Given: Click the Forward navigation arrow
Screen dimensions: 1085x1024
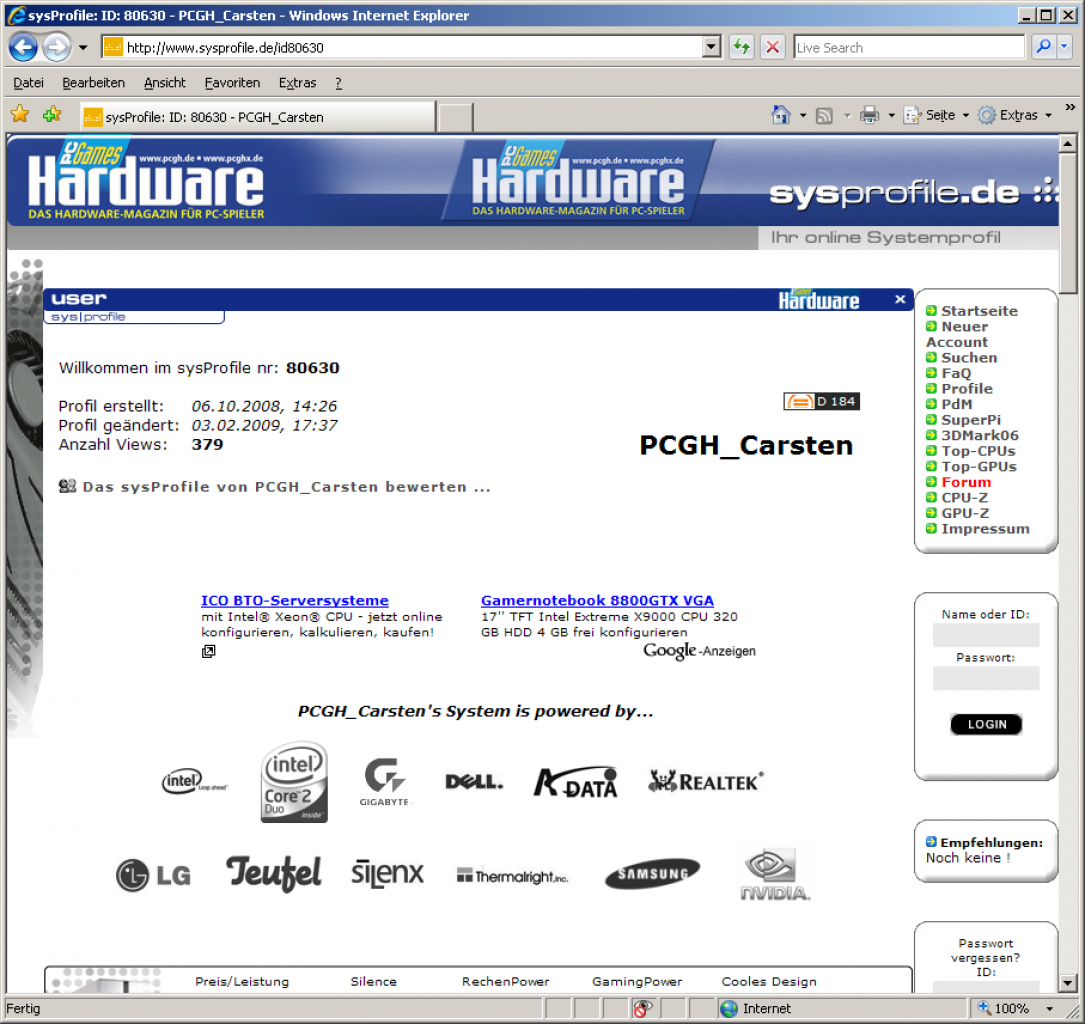Looking at the screenshot, I should click(x=57, y=47).
